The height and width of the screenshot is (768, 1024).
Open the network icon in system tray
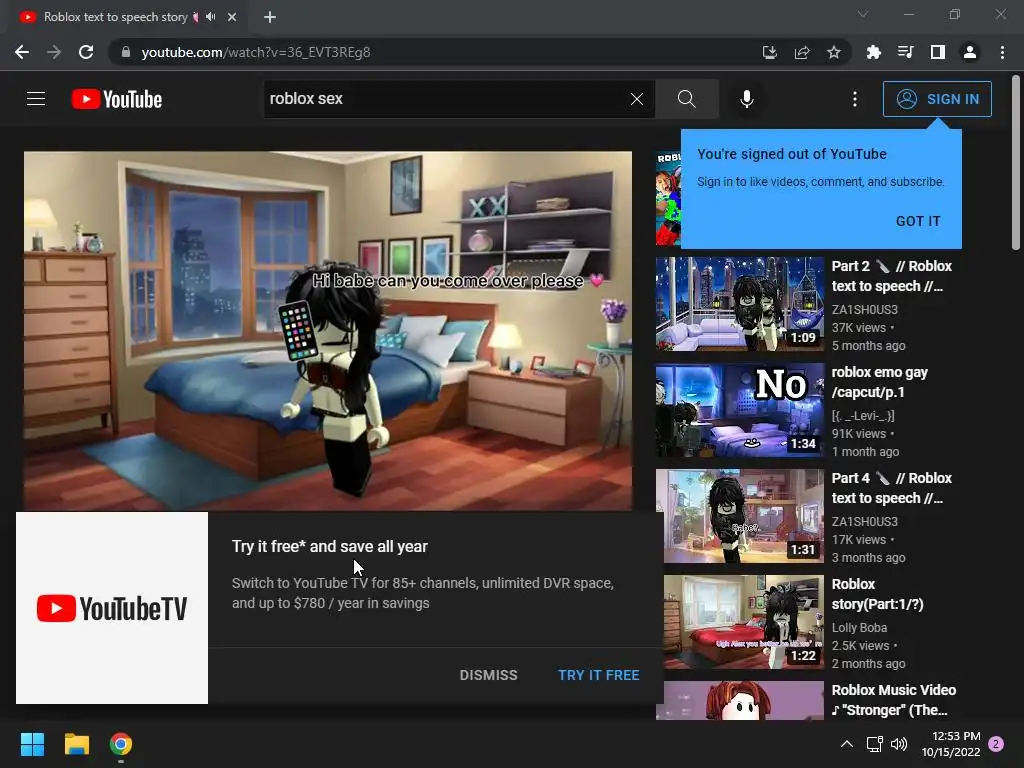[874, 744]
